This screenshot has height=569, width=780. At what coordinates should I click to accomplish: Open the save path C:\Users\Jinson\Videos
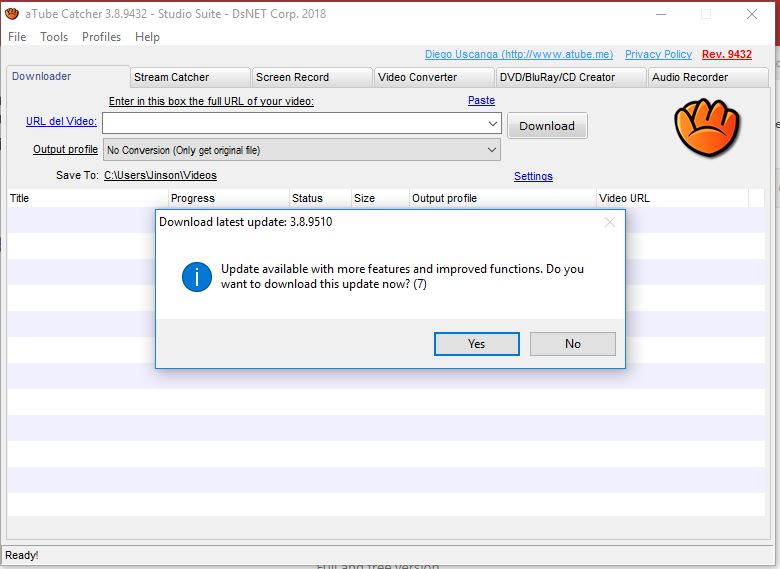160,175
